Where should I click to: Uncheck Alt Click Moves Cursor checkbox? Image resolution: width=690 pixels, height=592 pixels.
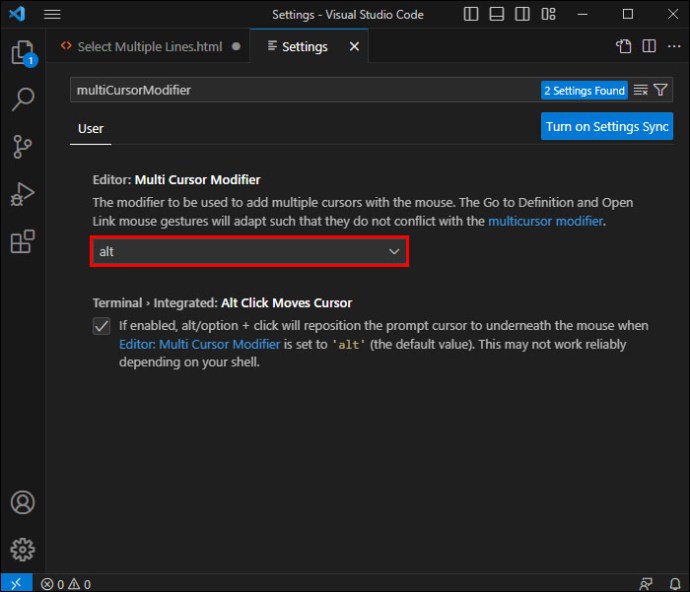[102, 326]
